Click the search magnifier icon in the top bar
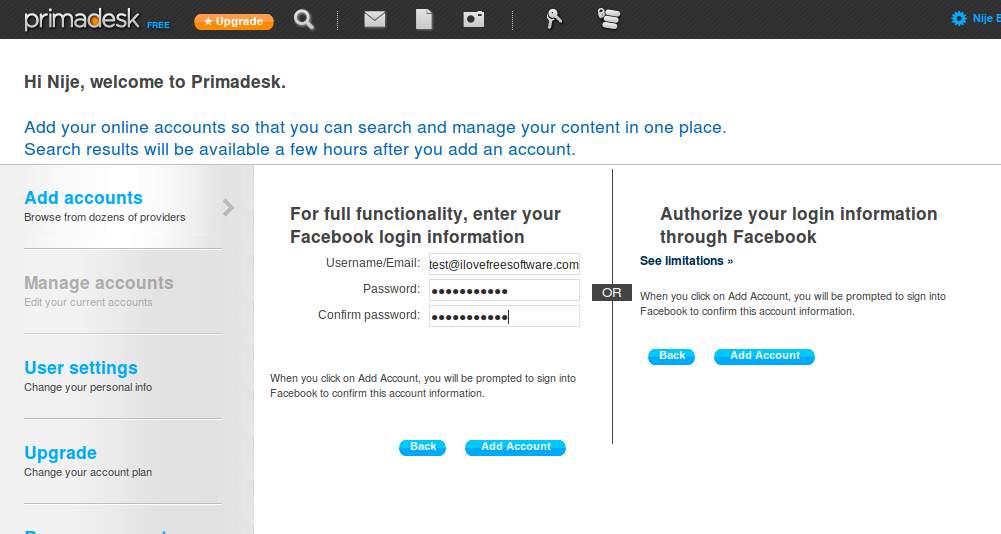Image resolution: width=1001 pixels, height=534 pixels. [x=305, y=19]
